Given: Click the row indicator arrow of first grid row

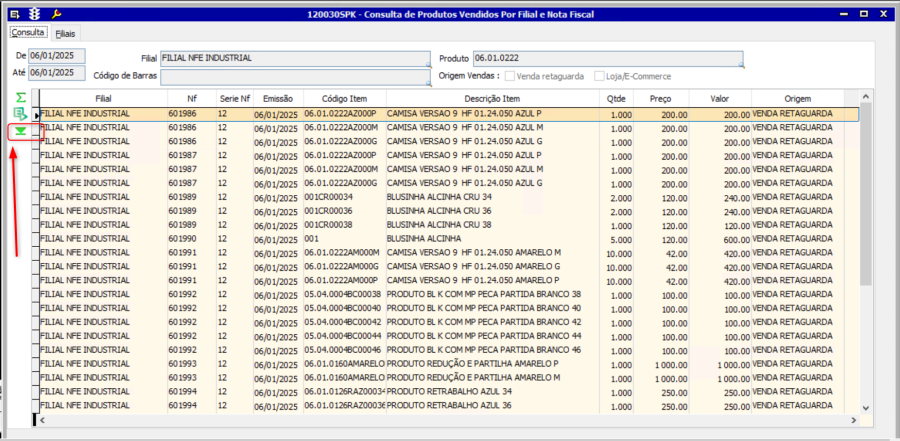Looking at the screenshot, I should (36, 115).
